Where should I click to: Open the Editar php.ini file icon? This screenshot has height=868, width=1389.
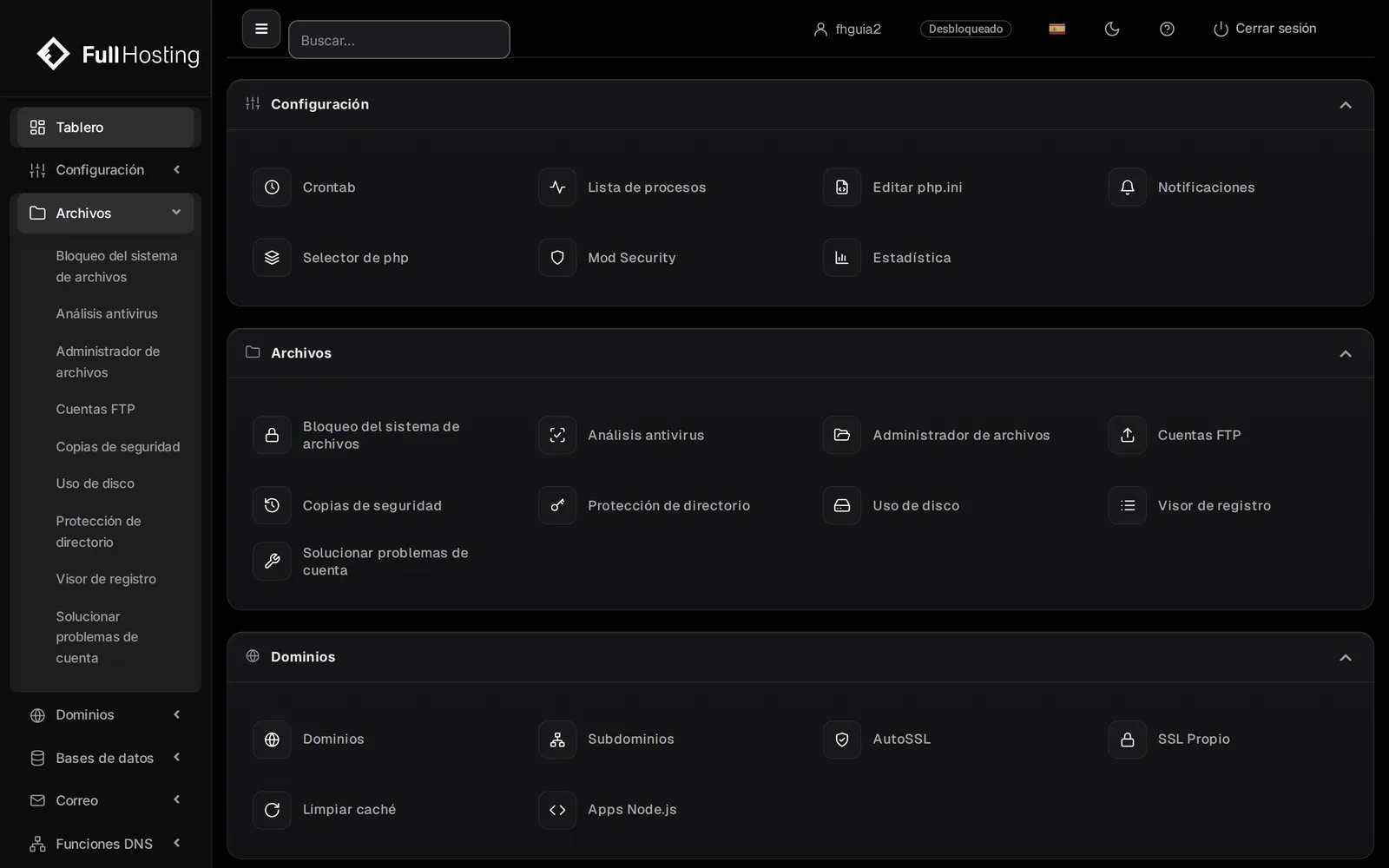[842, 187]
